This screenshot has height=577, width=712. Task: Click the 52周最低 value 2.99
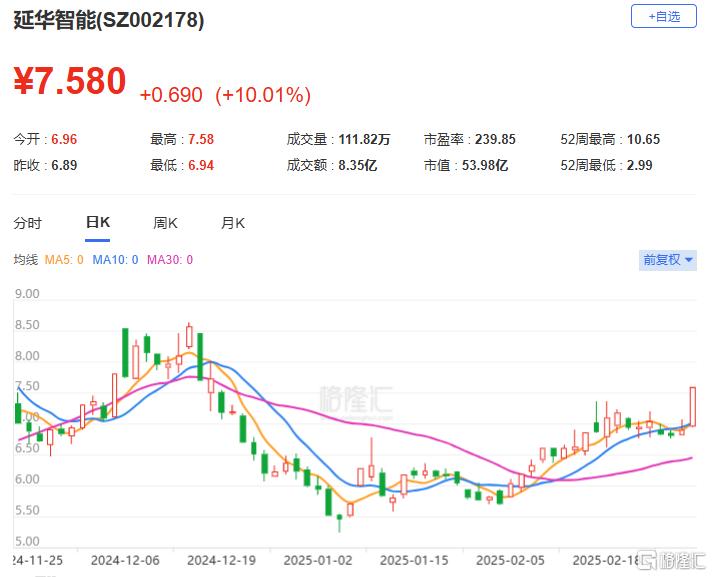coord(640,165)
